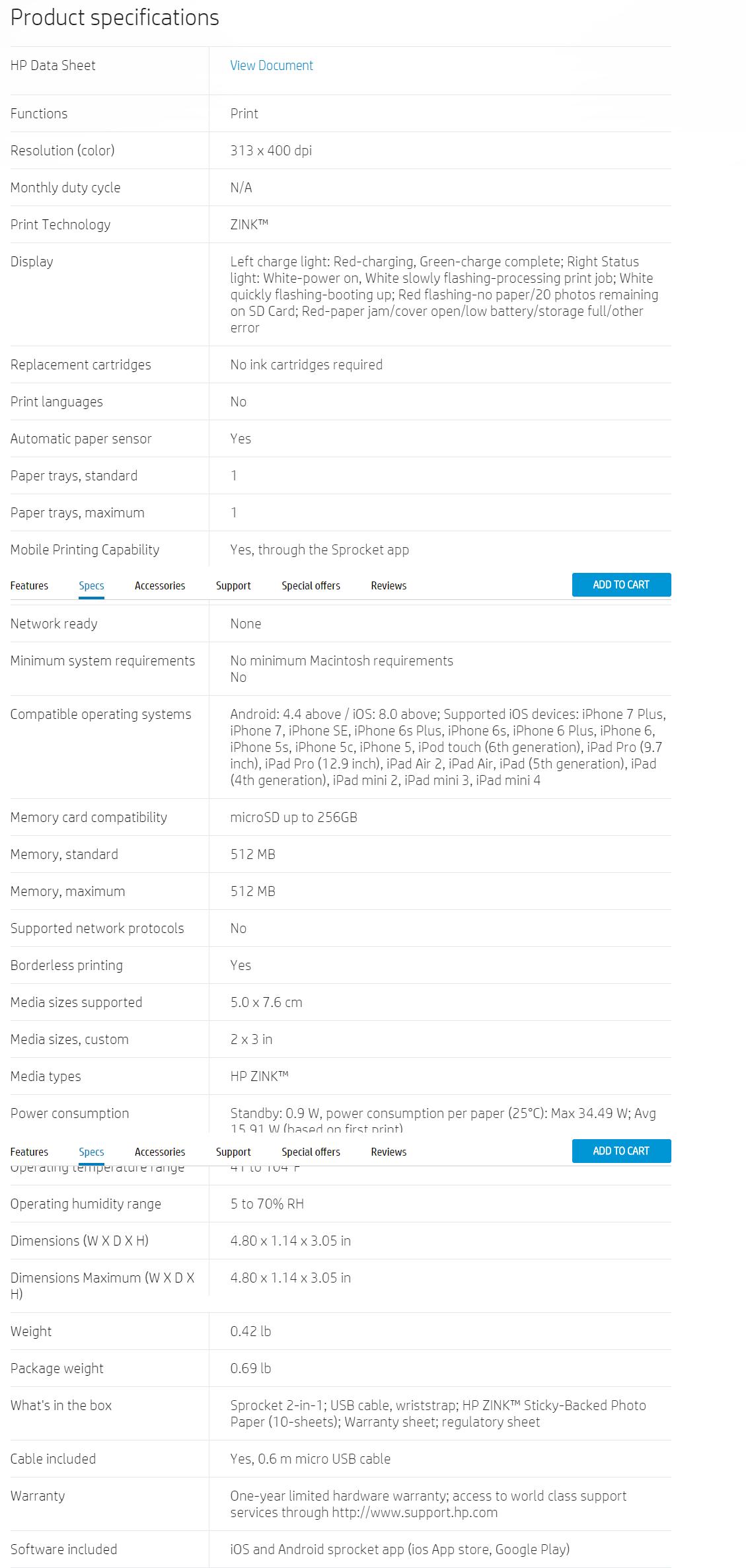746x1568 pixels.
Task: Open Accessories tab below Power consumption row
Action: 160,1152
